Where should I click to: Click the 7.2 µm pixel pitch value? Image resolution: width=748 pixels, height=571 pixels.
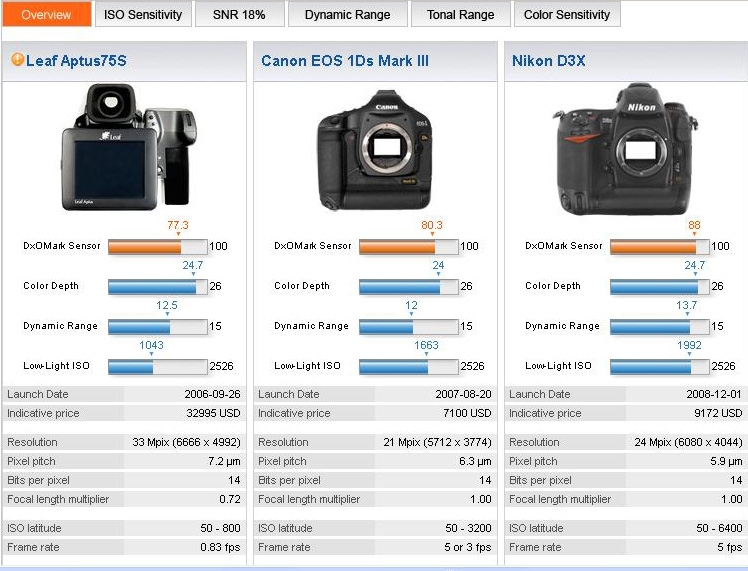224,461
